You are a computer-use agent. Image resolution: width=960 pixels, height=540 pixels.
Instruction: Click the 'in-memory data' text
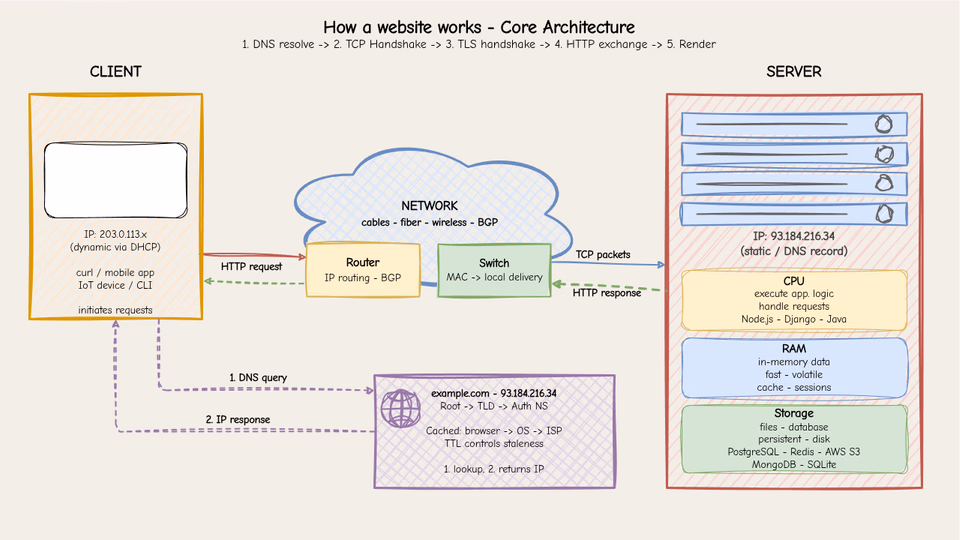pos(794,362)
